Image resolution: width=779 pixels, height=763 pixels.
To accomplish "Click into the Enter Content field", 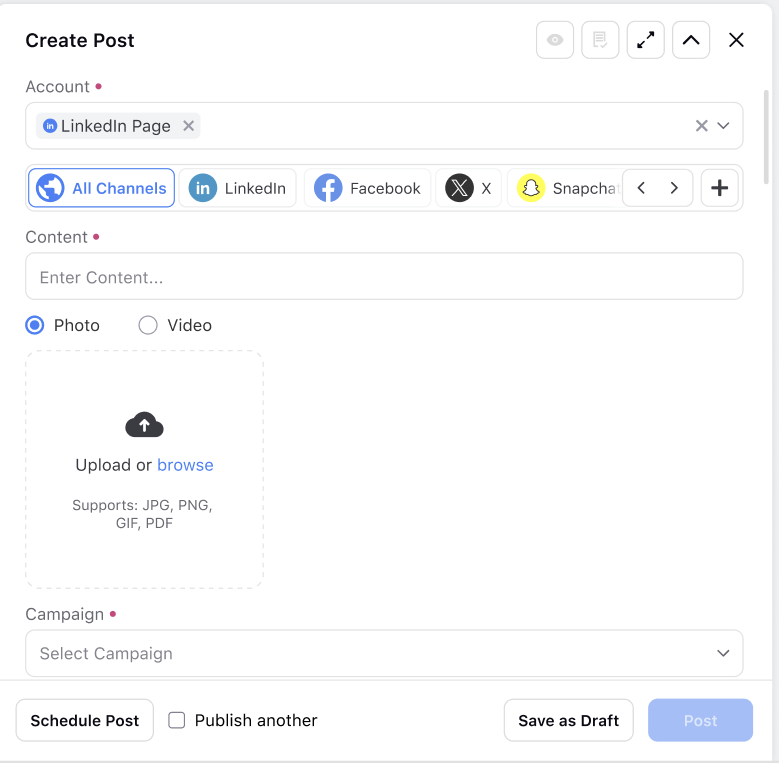I will pyautogui.click(x=384, y=276).
